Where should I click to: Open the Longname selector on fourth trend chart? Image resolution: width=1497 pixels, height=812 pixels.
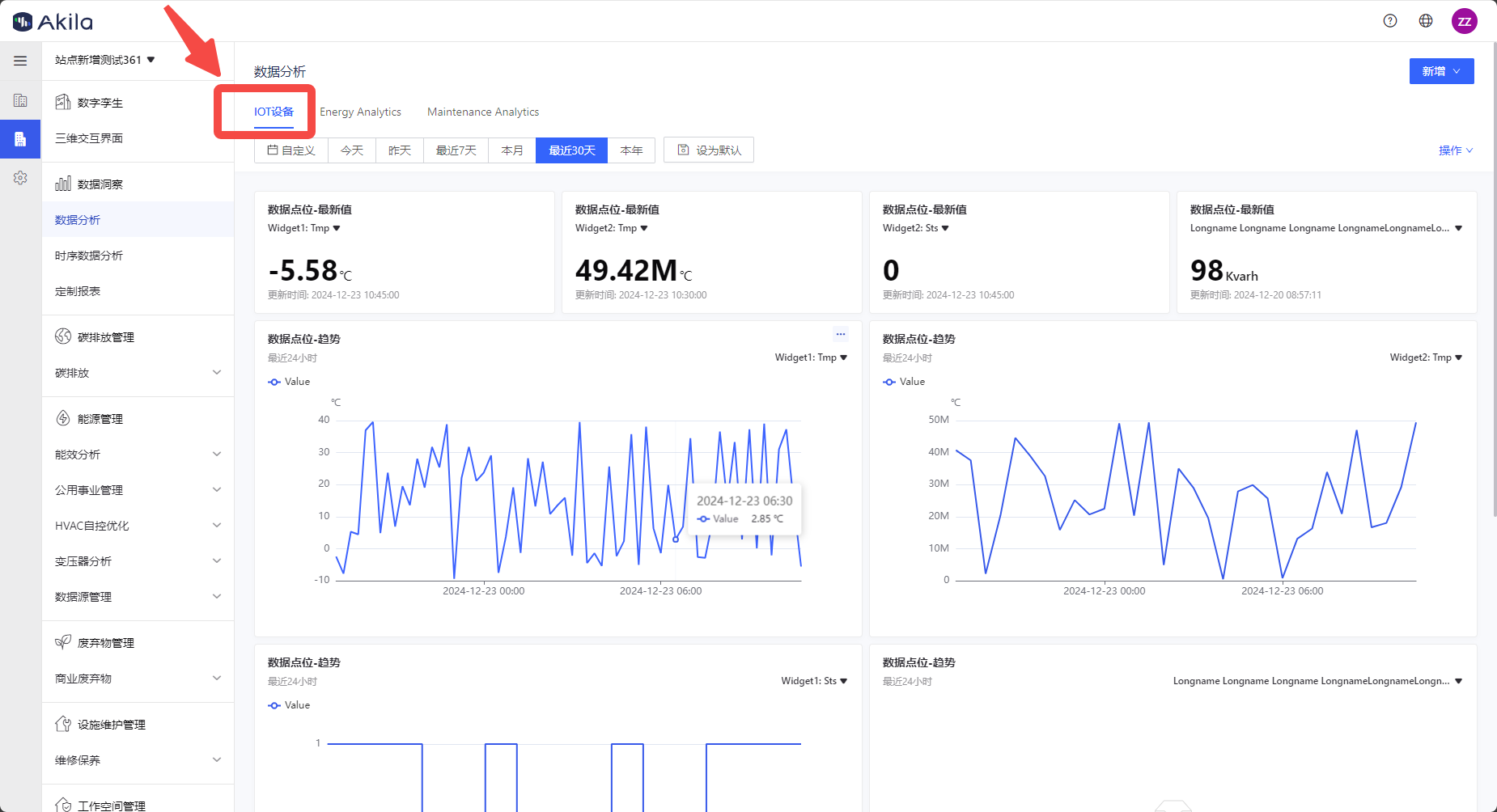point(1318,681)
